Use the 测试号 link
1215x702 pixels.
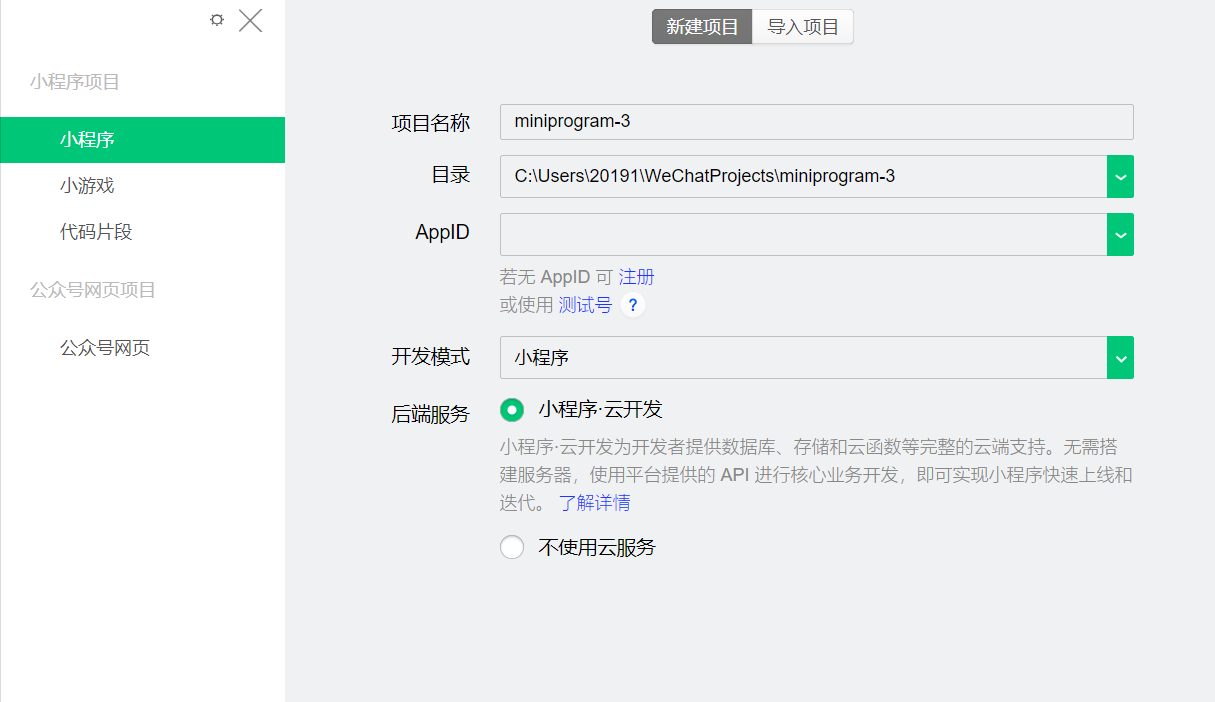pos(585,305)
